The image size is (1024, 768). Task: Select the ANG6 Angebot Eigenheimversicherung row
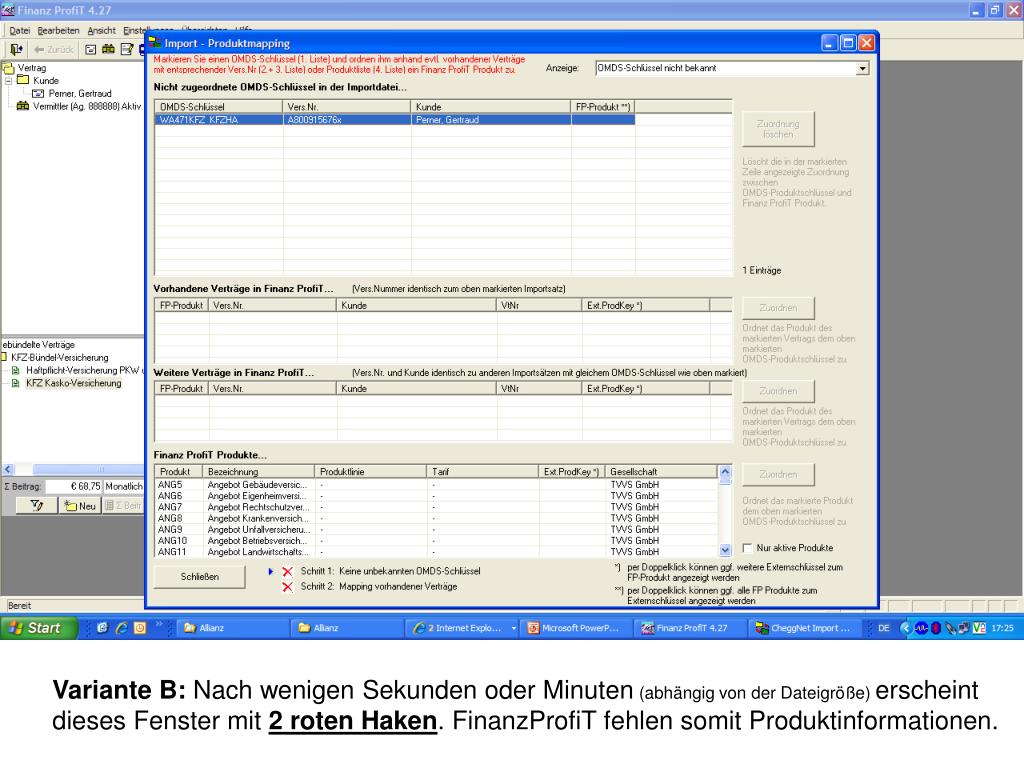tap(436, 496)
